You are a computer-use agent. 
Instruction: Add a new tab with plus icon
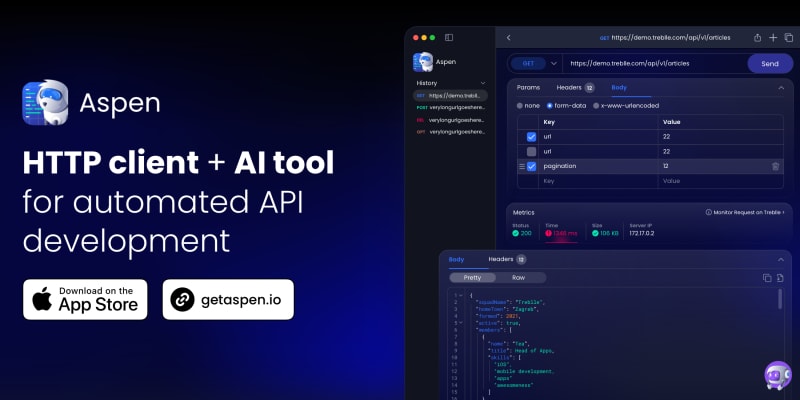(x=773, y=38)
